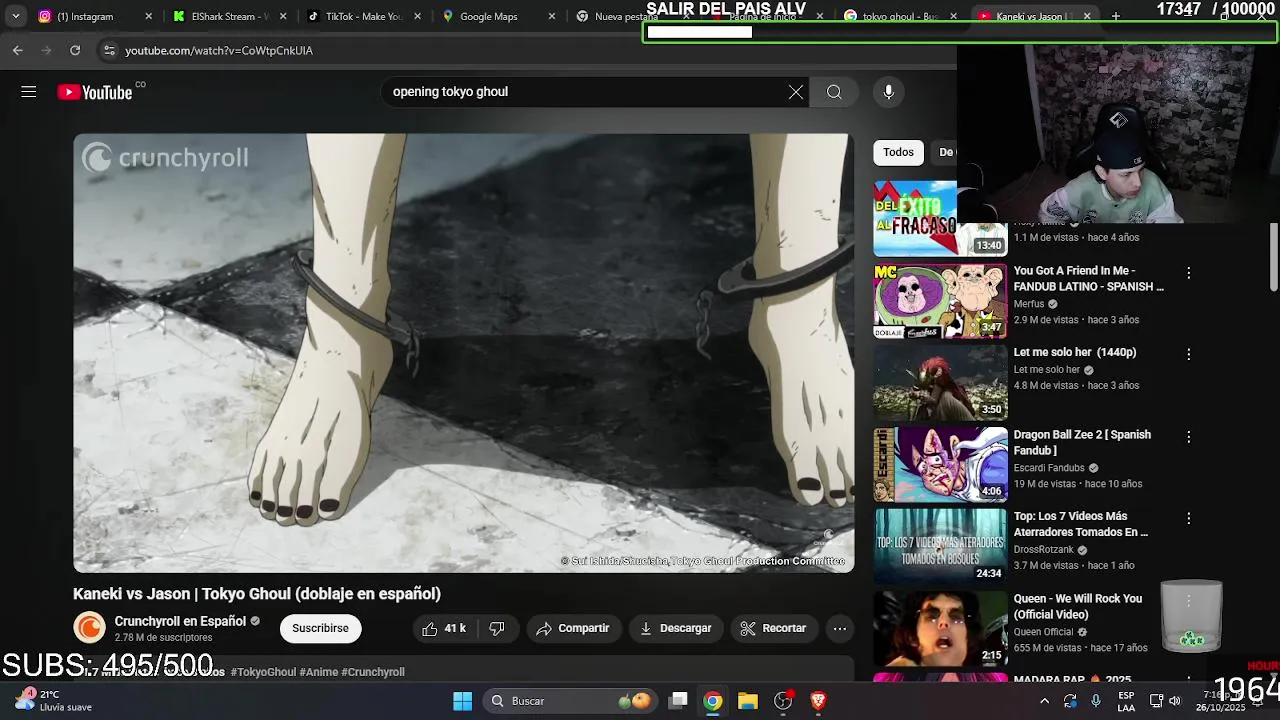Image resolution: width=1280 pixels, height=720 pixels.
Task: Open a new browser tab with plus
Action: [x=1116, y=16]
